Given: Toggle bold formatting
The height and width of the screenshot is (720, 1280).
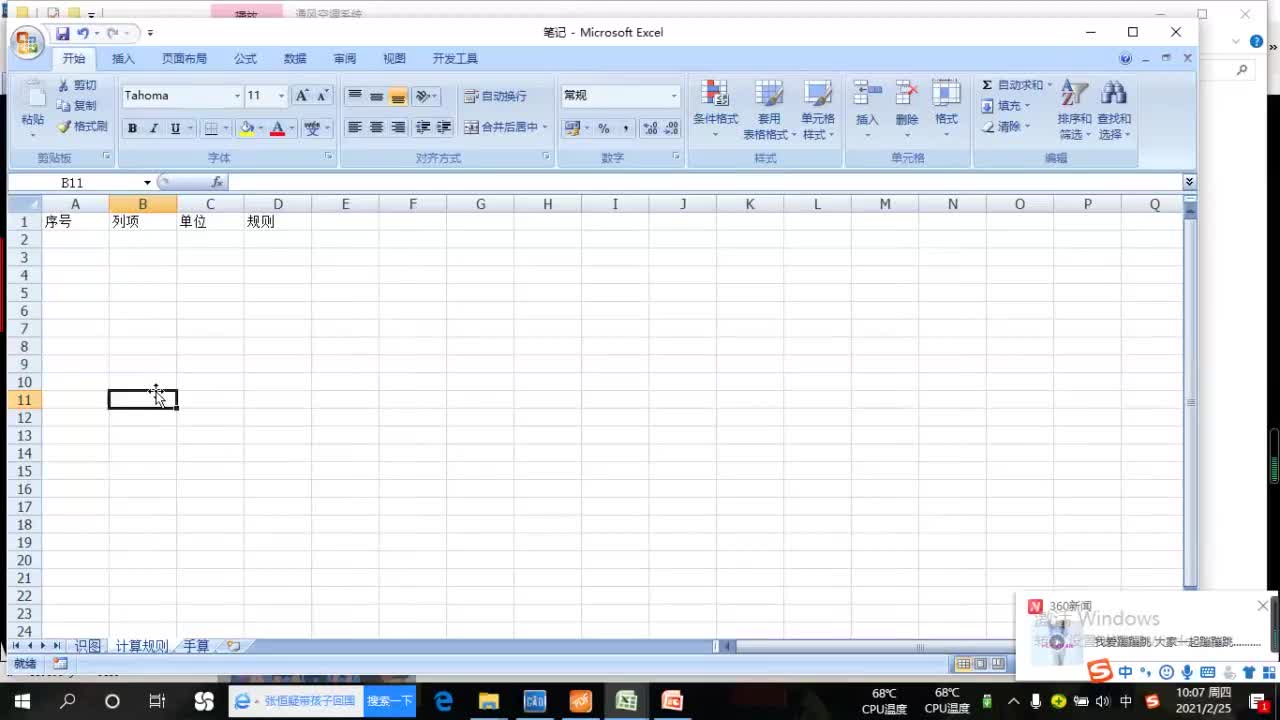Looking at the screenshot, I should pos(132,128).
